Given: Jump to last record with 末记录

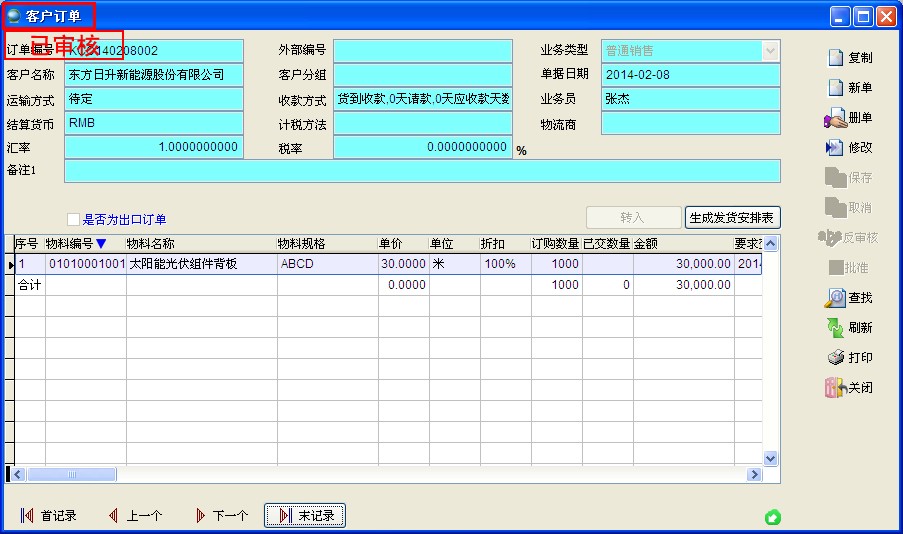Looking at the screenshot, I should 305,515.
